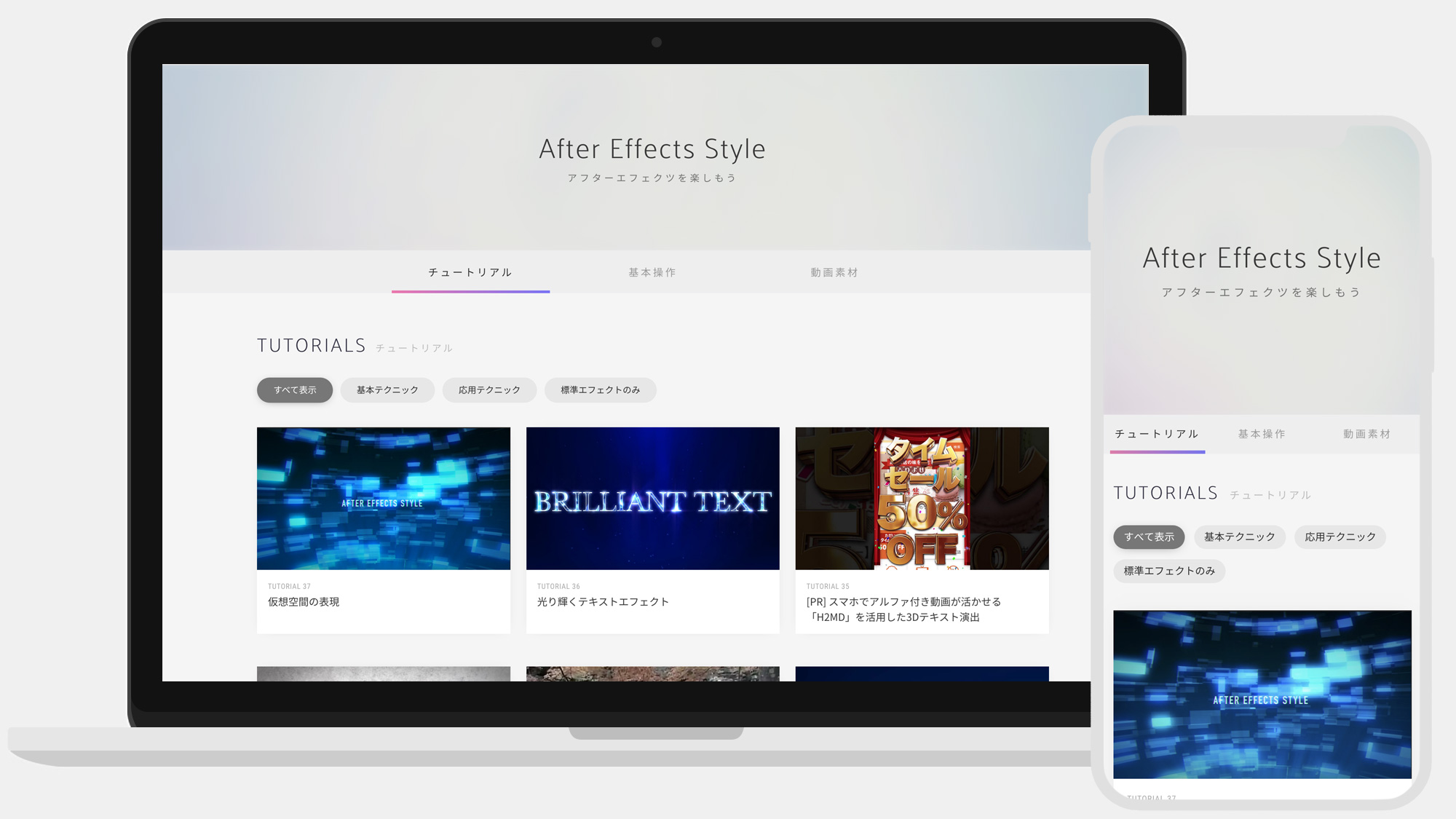Open the チュートリアル tab on laptop
This screenshot has height=819, width=1456.
tap(470, 272)
